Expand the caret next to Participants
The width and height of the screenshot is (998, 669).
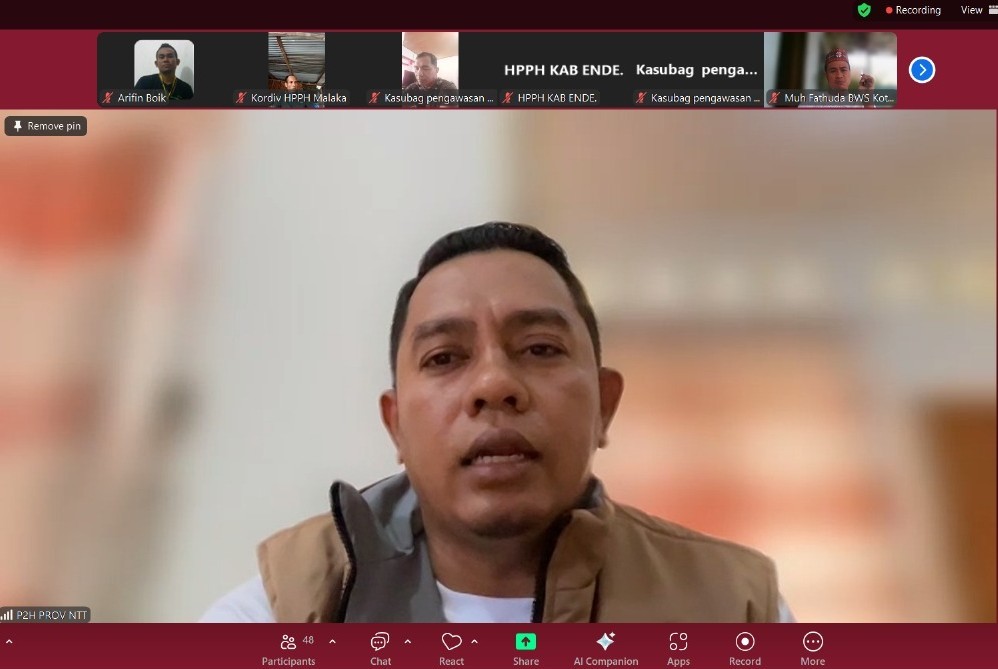333,642
